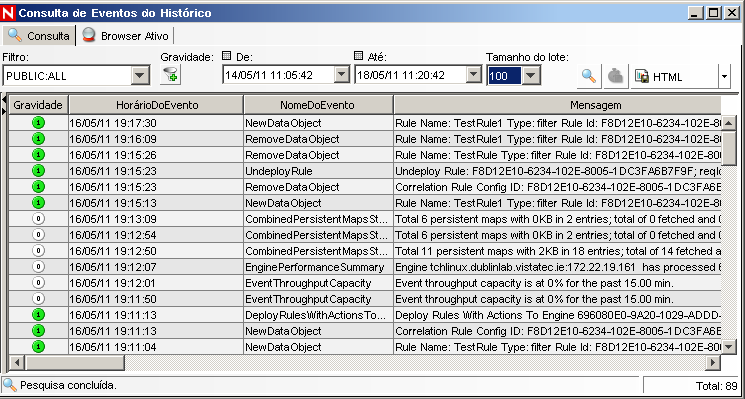The width and height of the screenshot is (745, 399).
Task: Click severity 0 icon in 19:13:09 row
Action: (38, 219)
